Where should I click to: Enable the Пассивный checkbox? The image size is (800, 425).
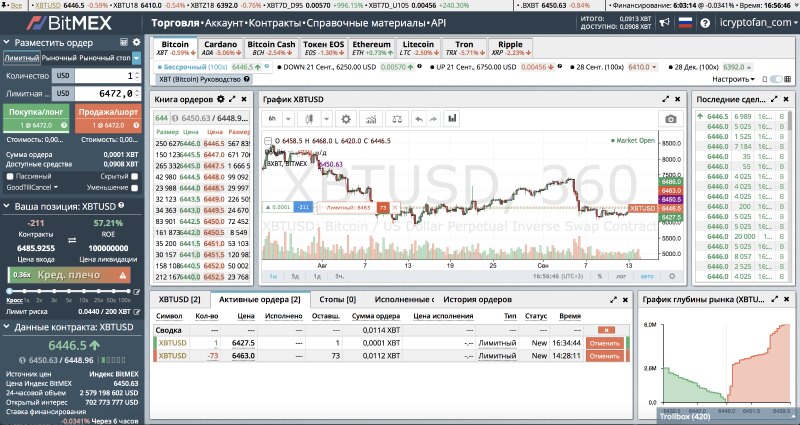pos(9,175)
